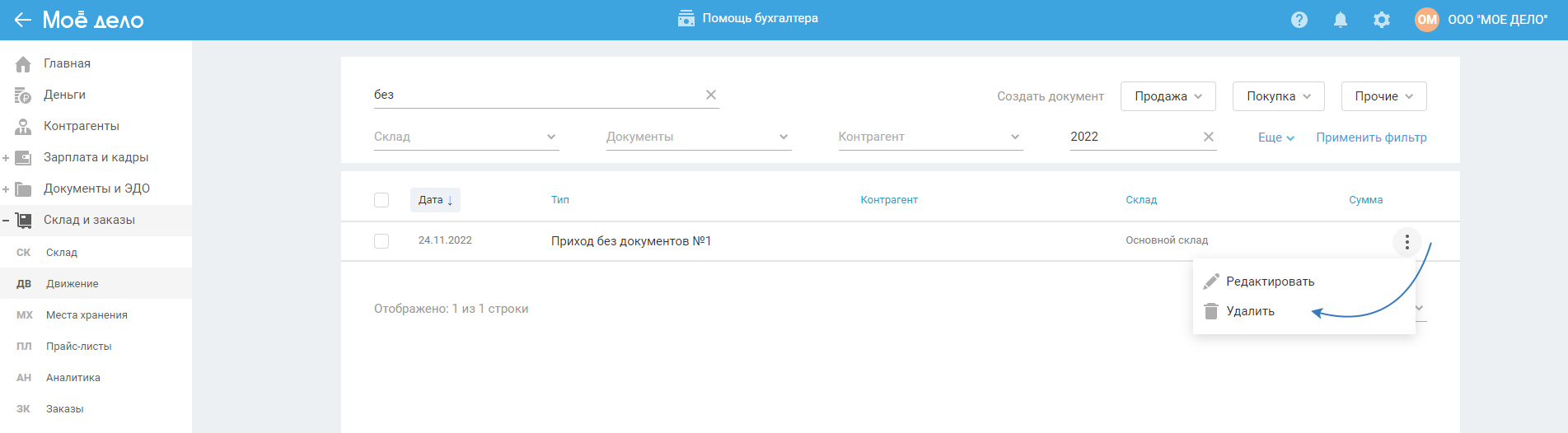
Task: Open the three-dot row actions menu
Action: point(1407,241)
